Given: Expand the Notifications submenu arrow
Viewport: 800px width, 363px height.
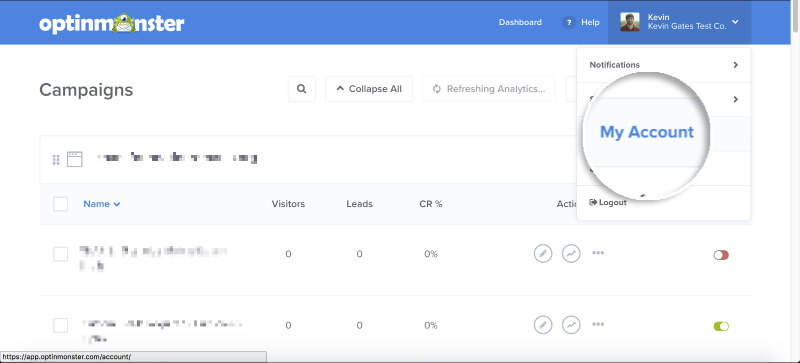Looking at the screenshot, I should pos(735,65).
